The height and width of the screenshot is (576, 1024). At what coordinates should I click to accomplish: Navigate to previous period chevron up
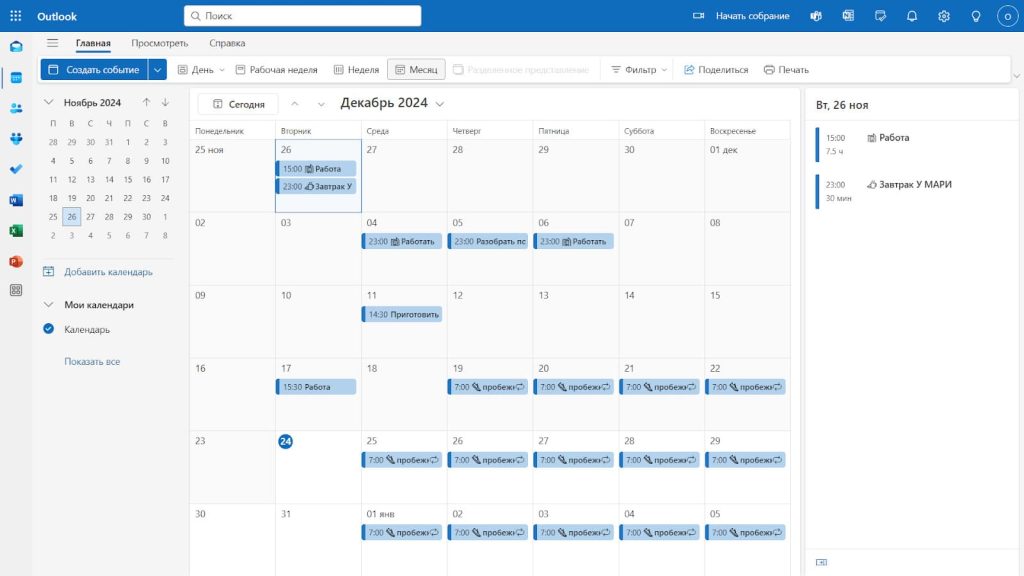pos(295,104)
